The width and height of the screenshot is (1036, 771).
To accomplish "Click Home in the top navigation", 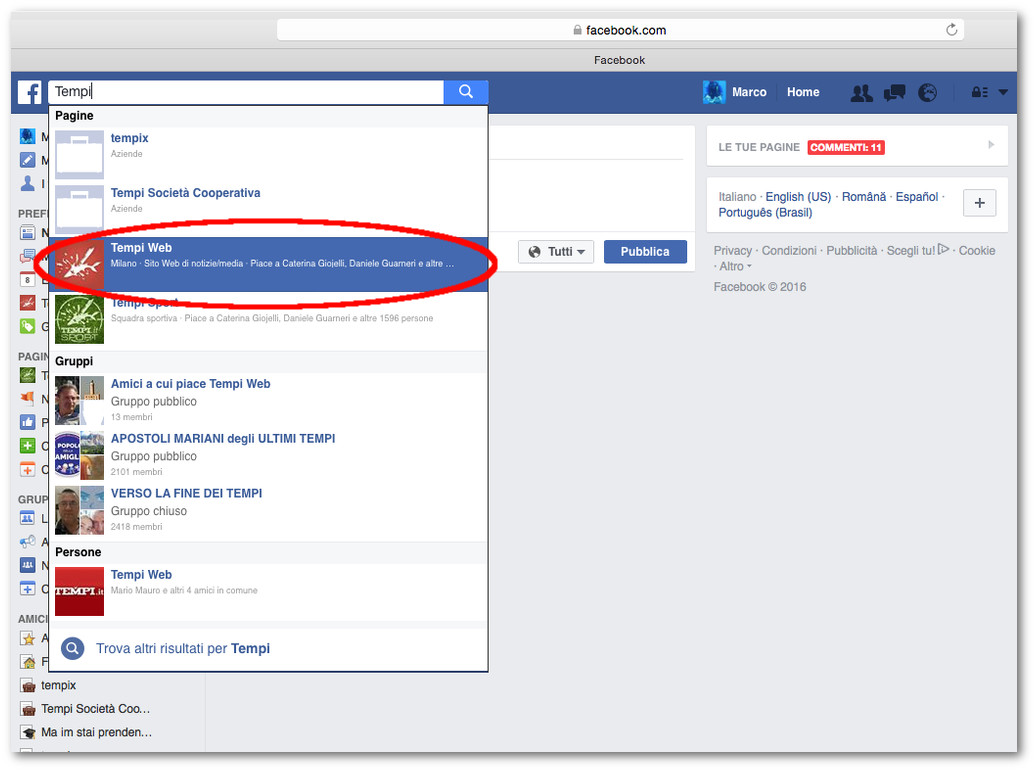I will pyautogui.click(x=803, y=92).
